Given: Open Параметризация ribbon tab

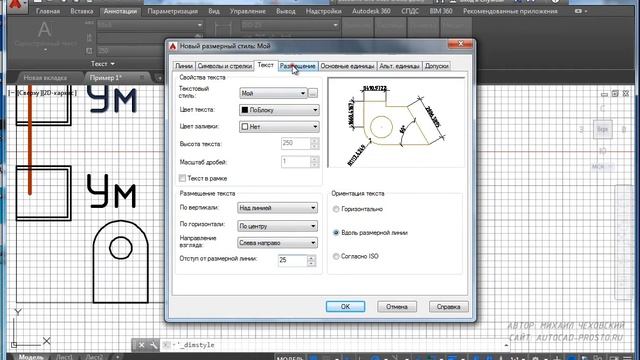Looking at the screenshot, I should [x=173, y=11].
